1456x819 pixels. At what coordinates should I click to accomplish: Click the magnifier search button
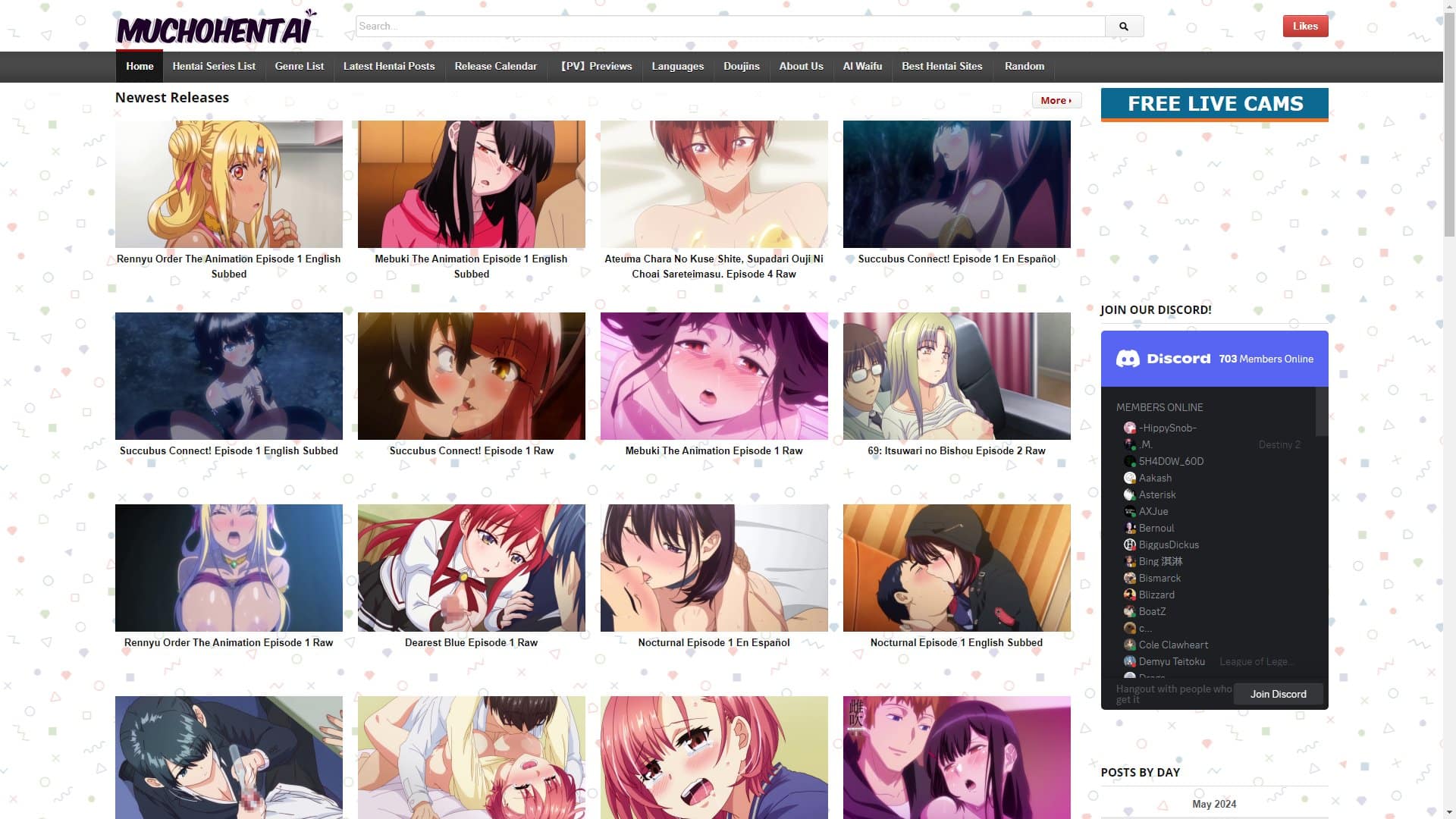pos(1124,27)
